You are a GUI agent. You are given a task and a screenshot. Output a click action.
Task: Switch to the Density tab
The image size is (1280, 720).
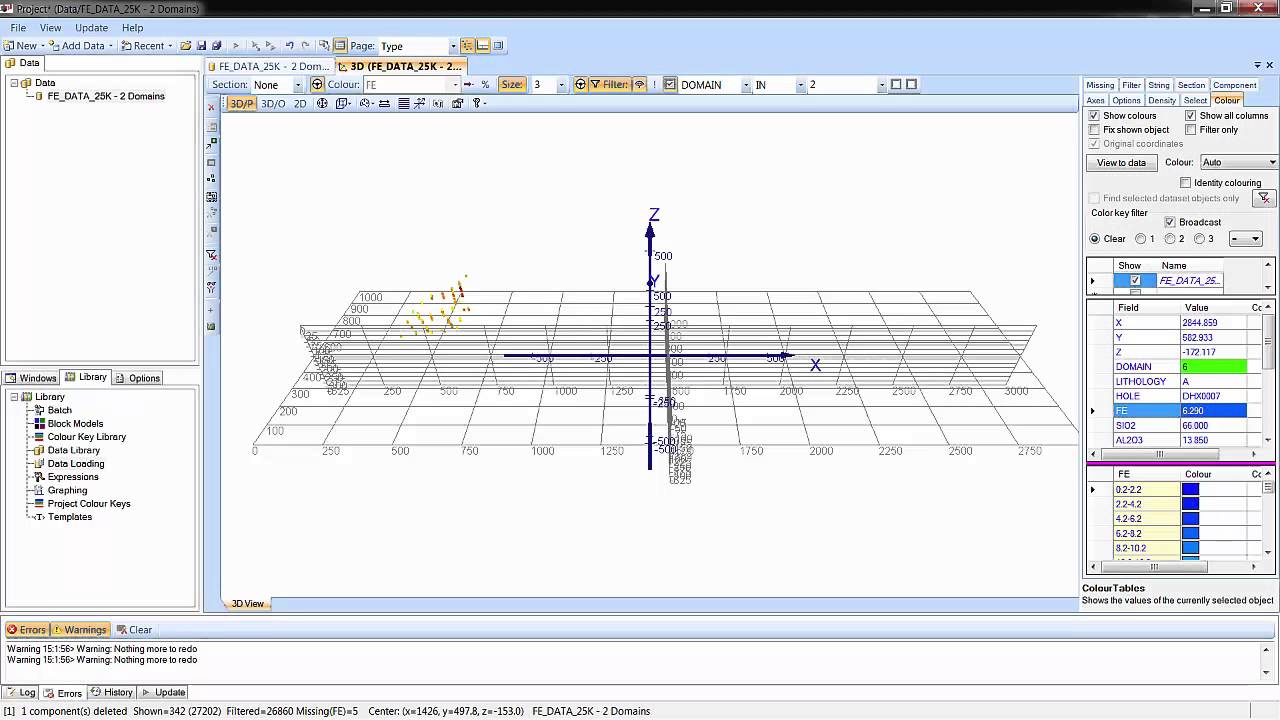(1162, 100)
